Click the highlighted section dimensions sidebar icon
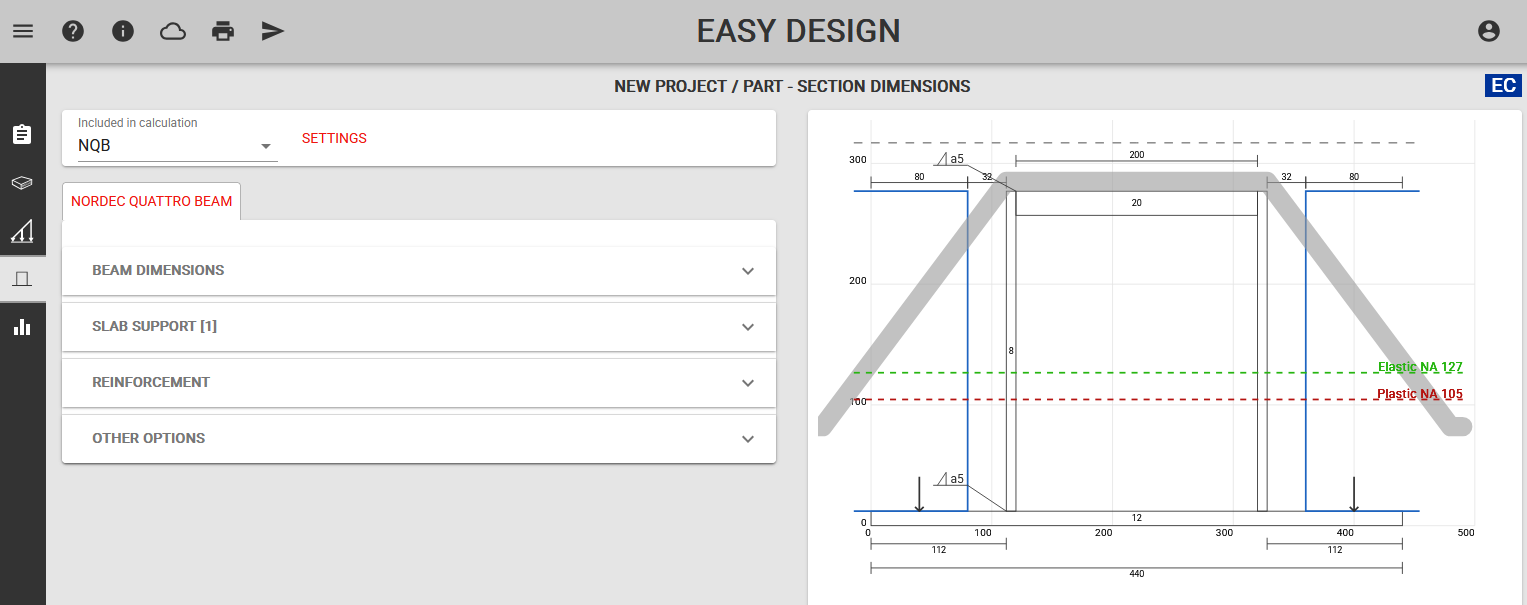The height and width of the screenshot is (605, 1527). pos(22,279)
